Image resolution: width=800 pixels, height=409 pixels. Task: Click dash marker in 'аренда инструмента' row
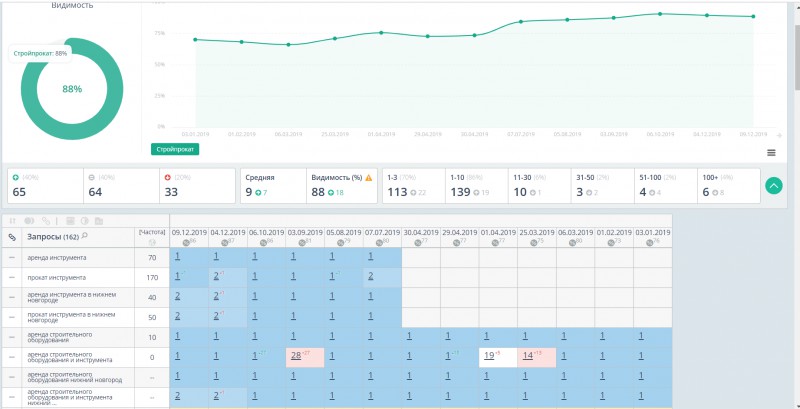click(12, 258)
